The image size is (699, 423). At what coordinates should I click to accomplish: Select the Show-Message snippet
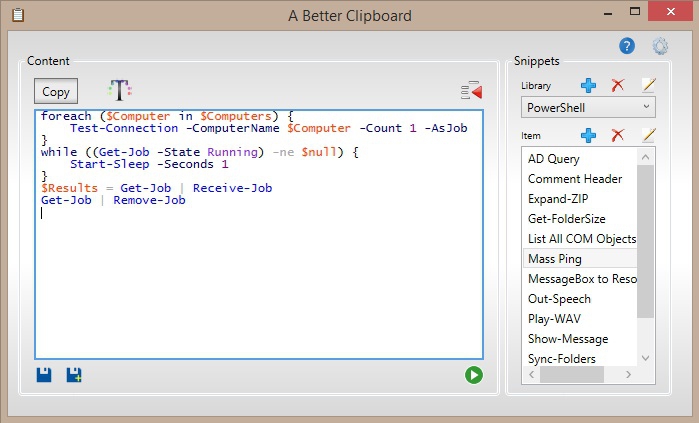click(580, 339)
